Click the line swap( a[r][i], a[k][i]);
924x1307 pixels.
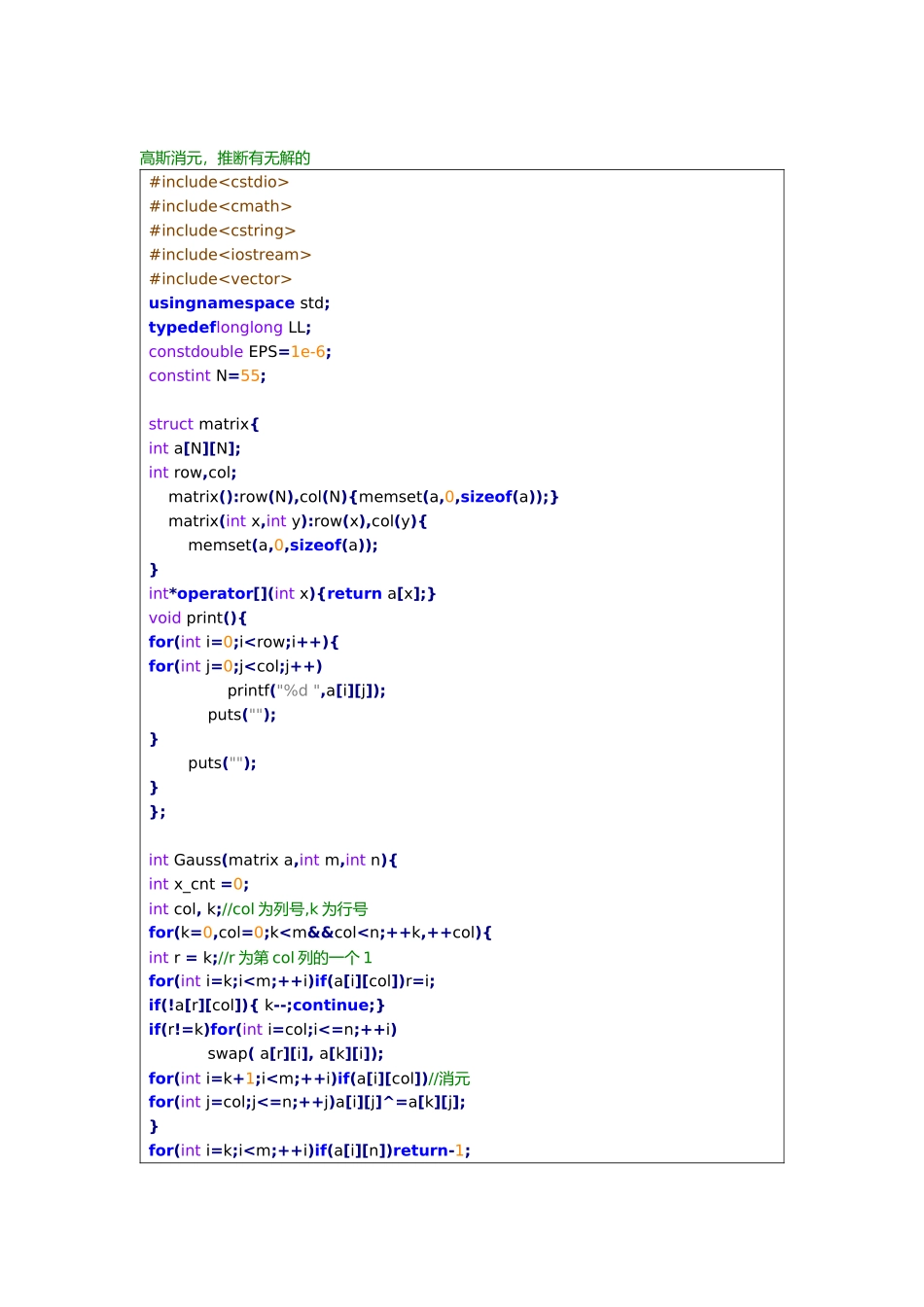click(x=296, y=1053)
